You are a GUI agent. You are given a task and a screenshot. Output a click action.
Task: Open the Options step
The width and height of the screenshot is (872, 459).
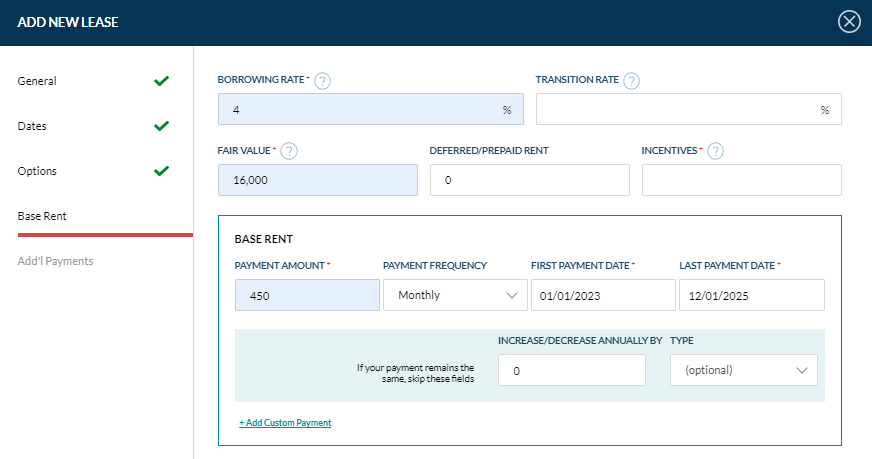pyautogui.click(x=37, y=171)
